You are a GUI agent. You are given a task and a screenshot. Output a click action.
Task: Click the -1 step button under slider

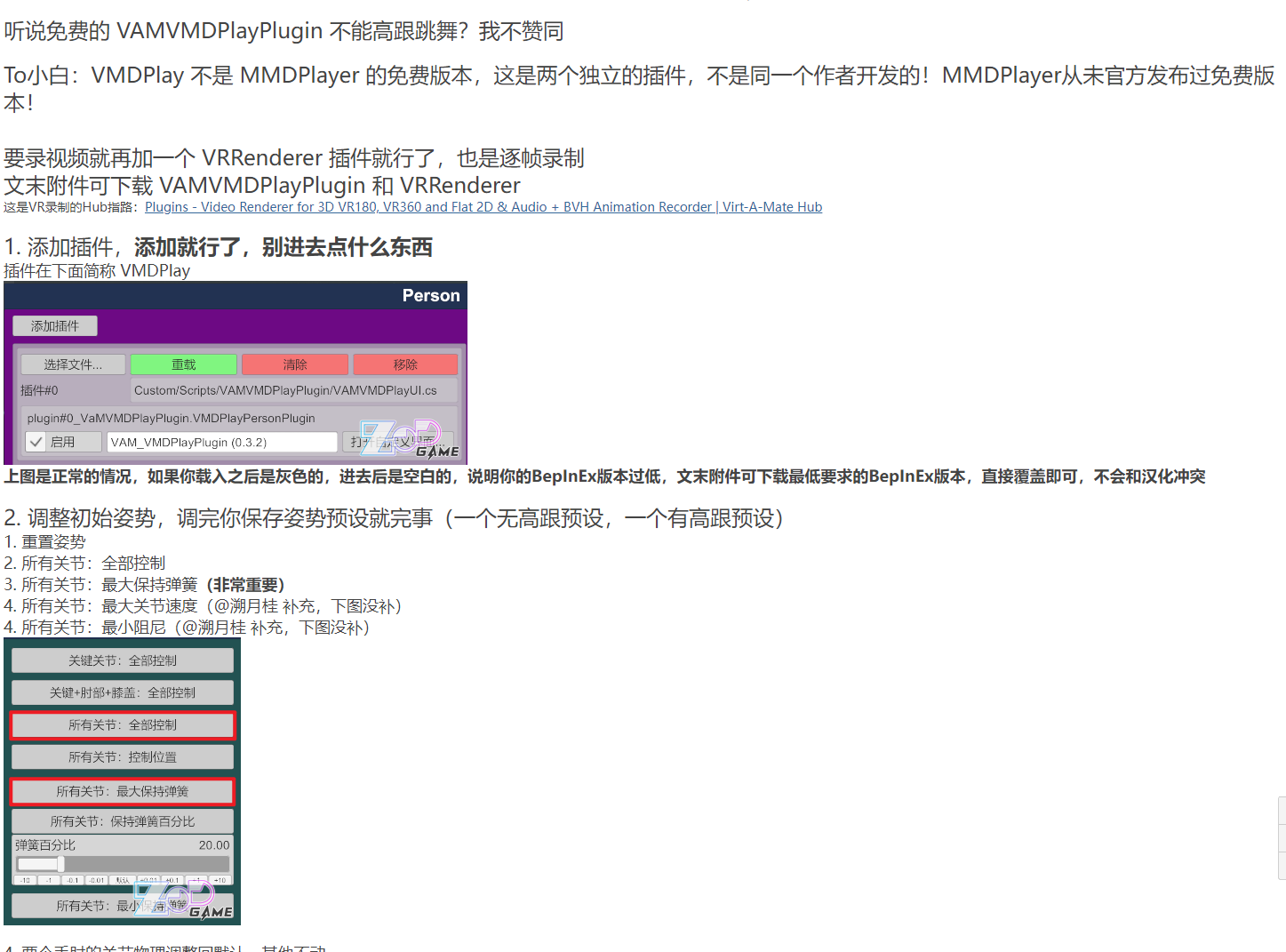click(x=49, y=880)
